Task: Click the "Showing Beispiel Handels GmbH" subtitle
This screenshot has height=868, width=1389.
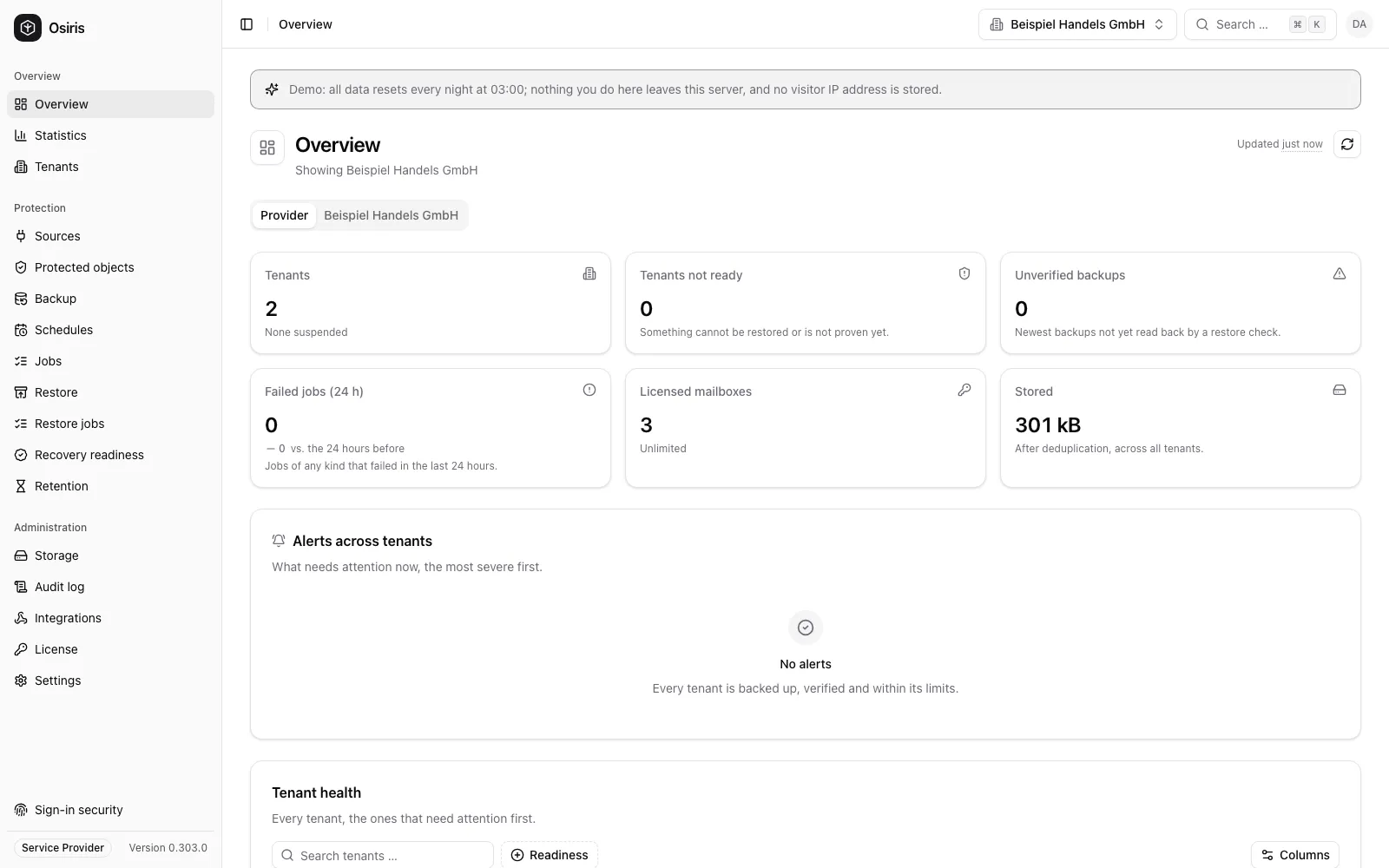Action: pos(386,170)
